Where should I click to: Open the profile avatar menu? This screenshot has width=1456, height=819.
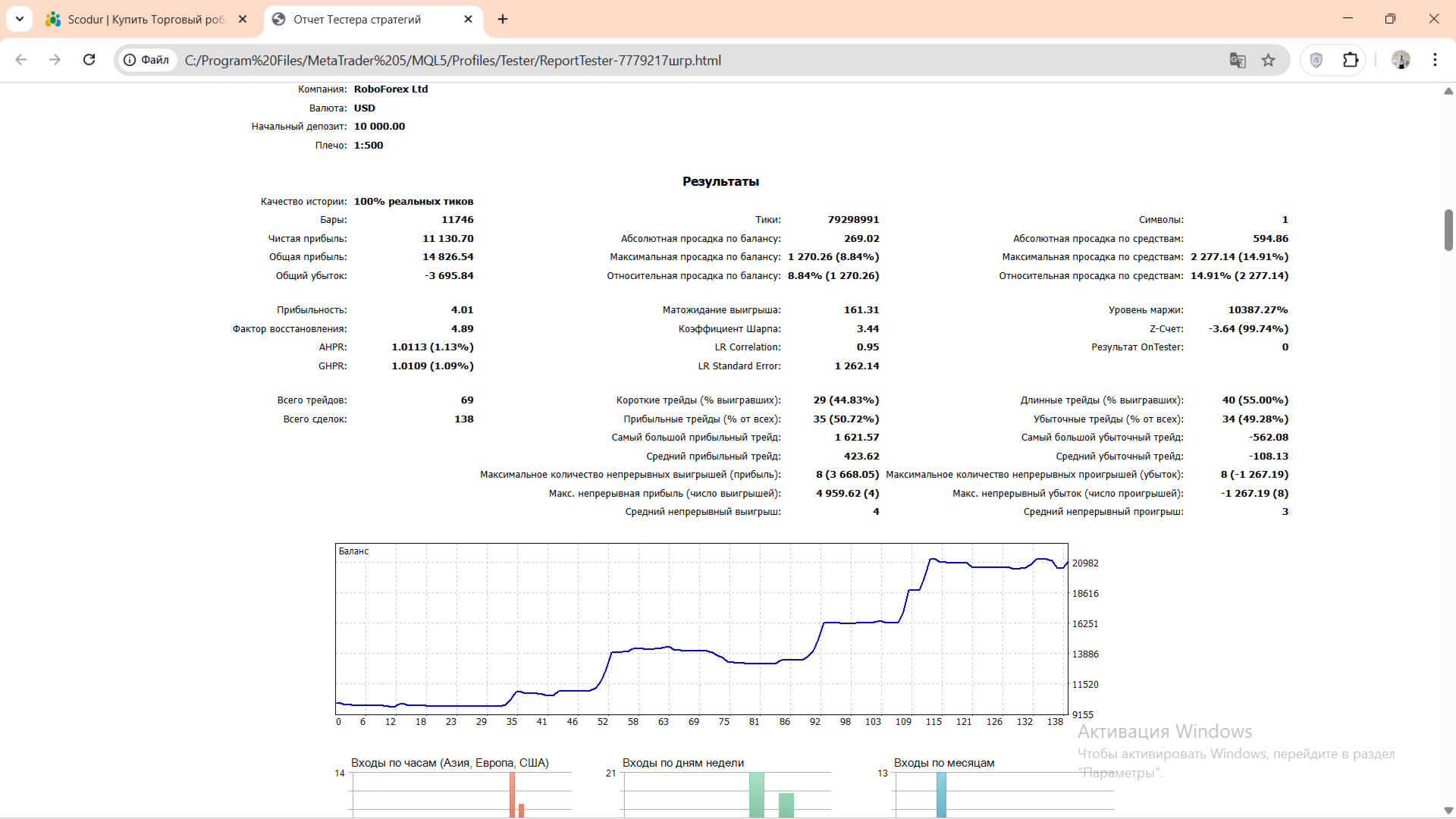(x=1401, y=60)
